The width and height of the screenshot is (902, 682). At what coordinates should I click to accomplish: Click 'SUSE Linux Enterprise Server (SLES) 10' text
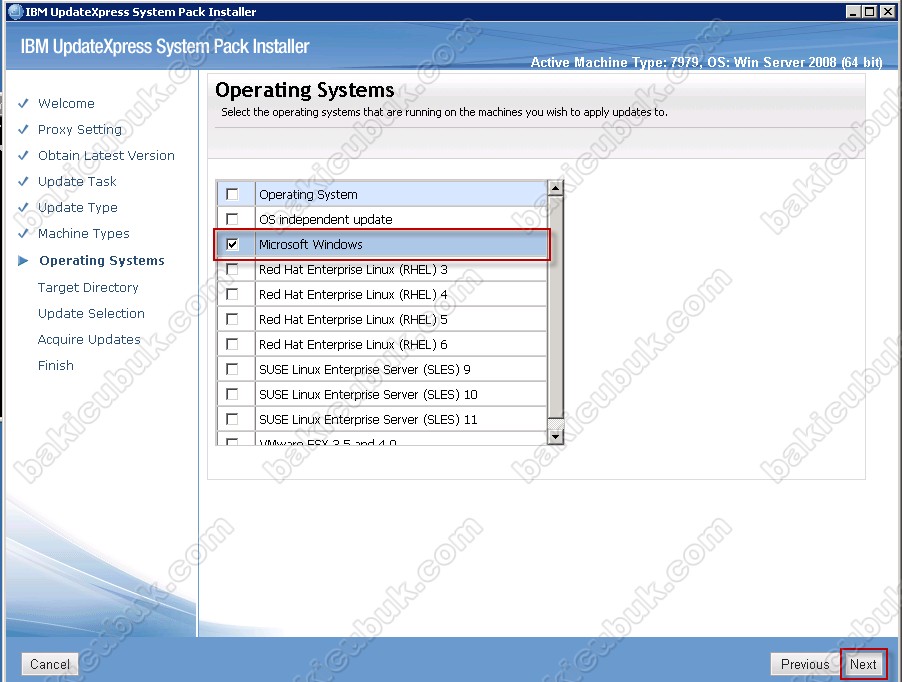point(368,394)
